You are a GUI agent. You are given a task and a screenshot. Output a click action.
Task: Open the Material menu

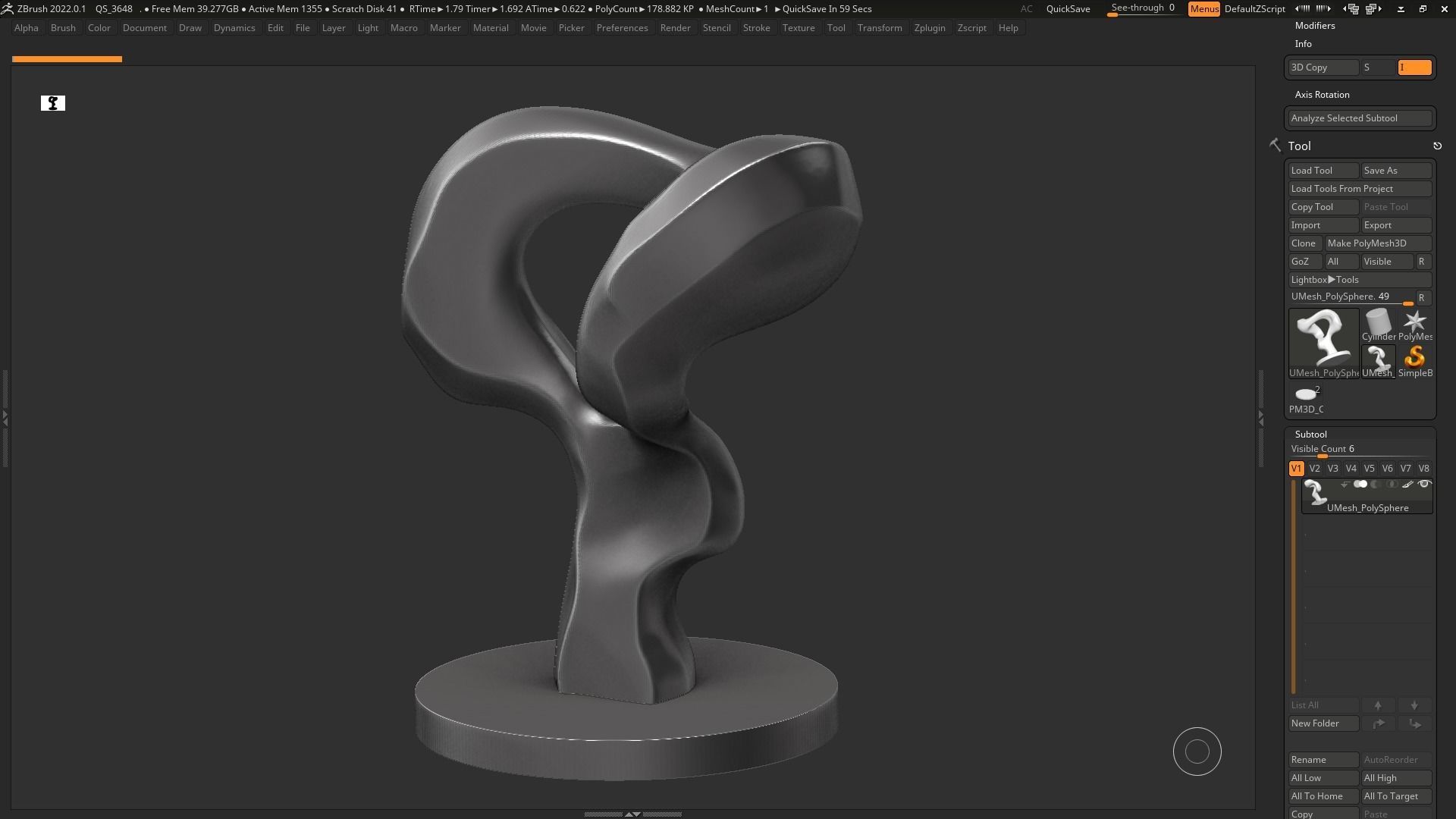[x=491, y=28]
